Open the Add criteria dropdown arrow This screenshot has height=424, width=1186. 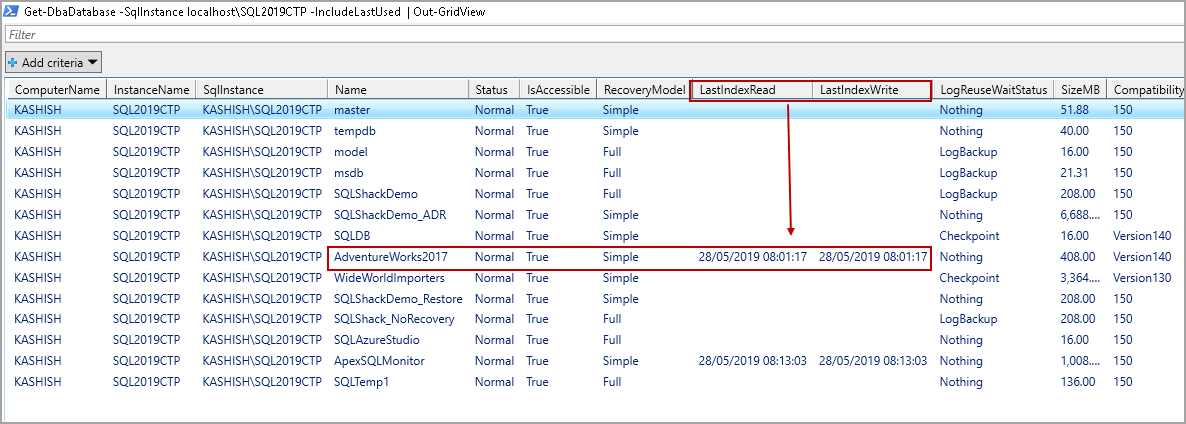pyautogui.click(x=93, y=62)
